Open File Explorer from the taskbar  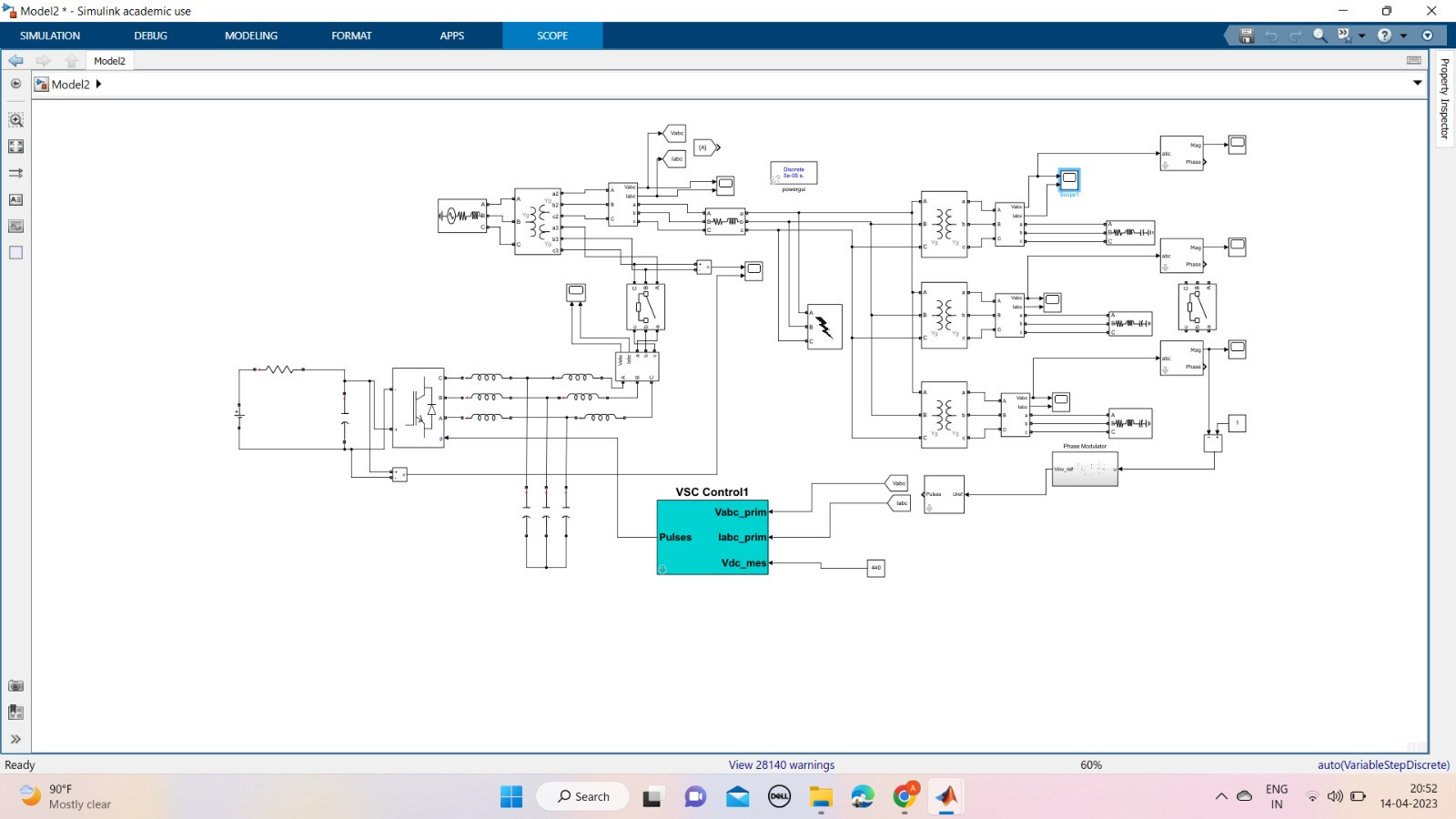[821, 797]
